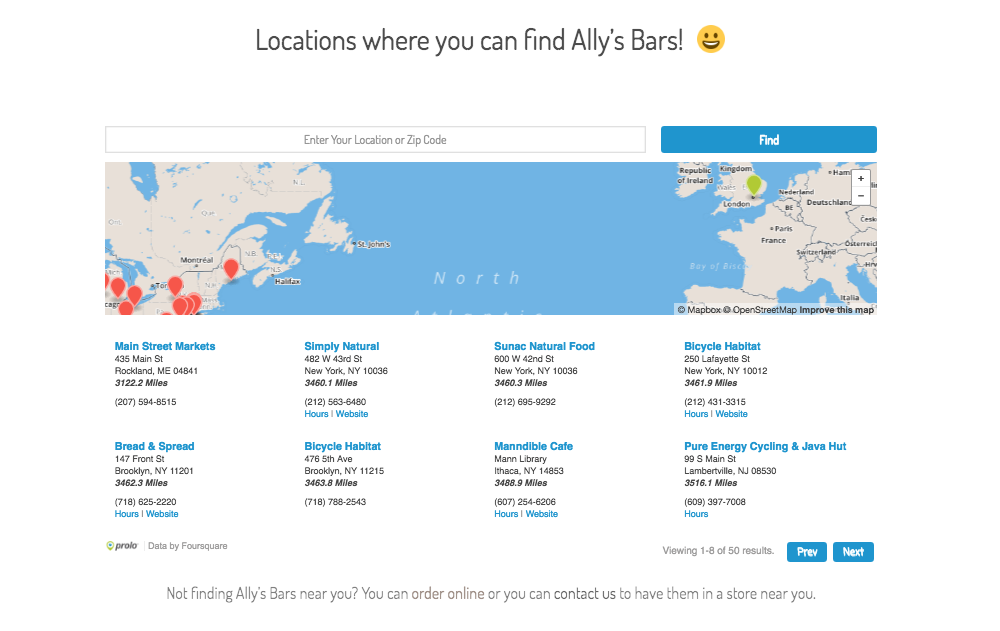View Hours for Bread & Spread
This screenshot has width=1000, height=631.
tap(127, 514)
